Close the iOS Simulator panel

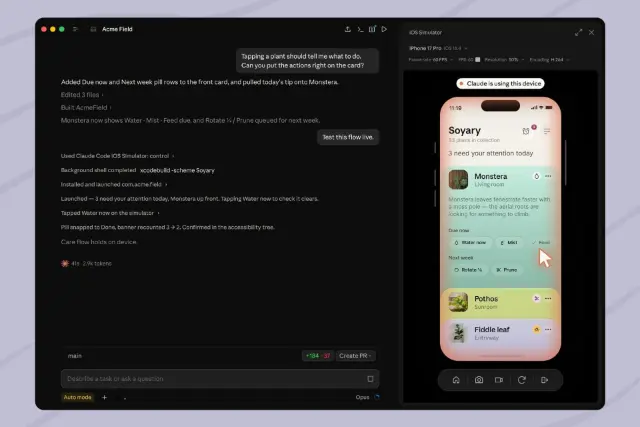click(x=591, y=32)
